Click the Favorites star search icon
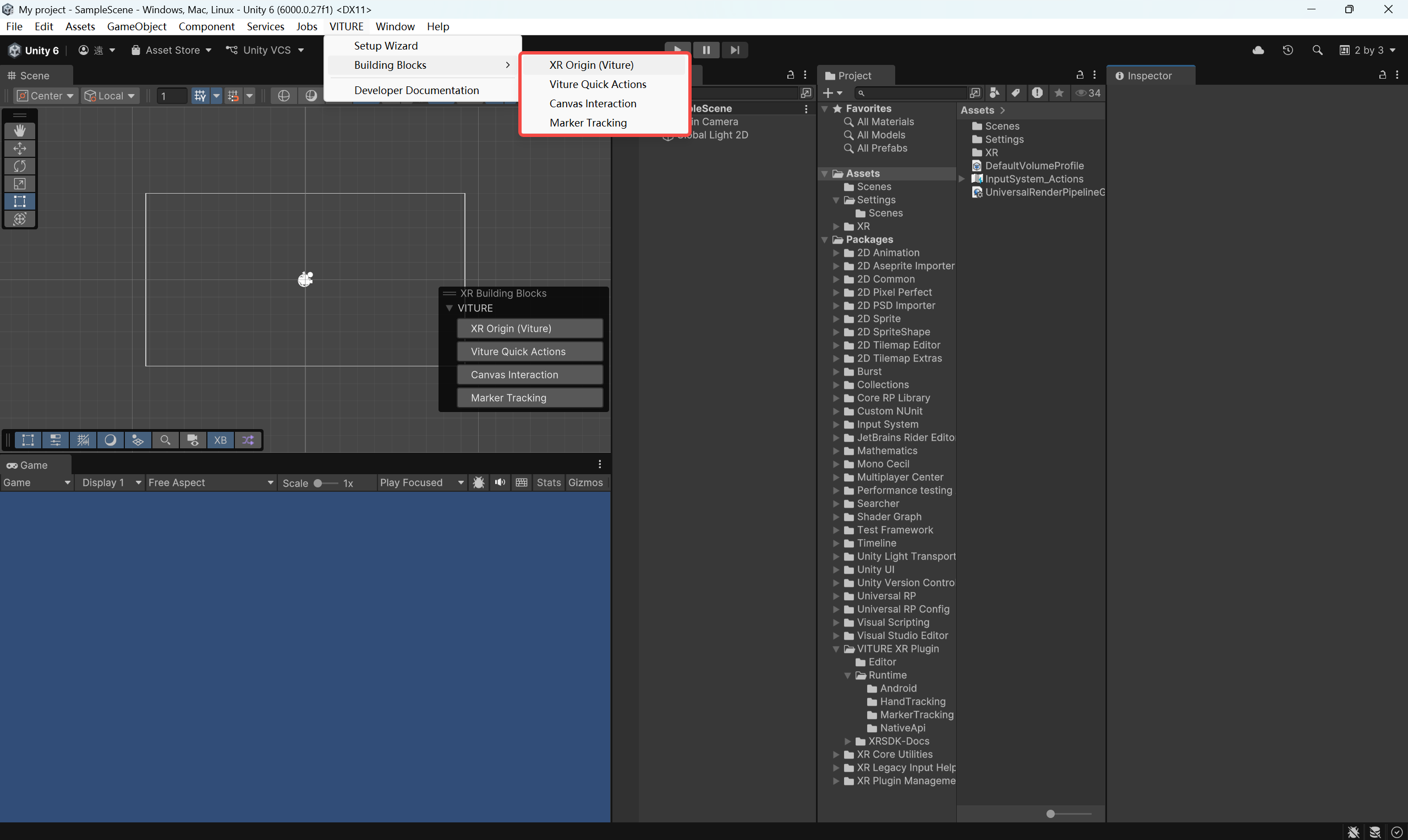 (x=1059, y=93)
